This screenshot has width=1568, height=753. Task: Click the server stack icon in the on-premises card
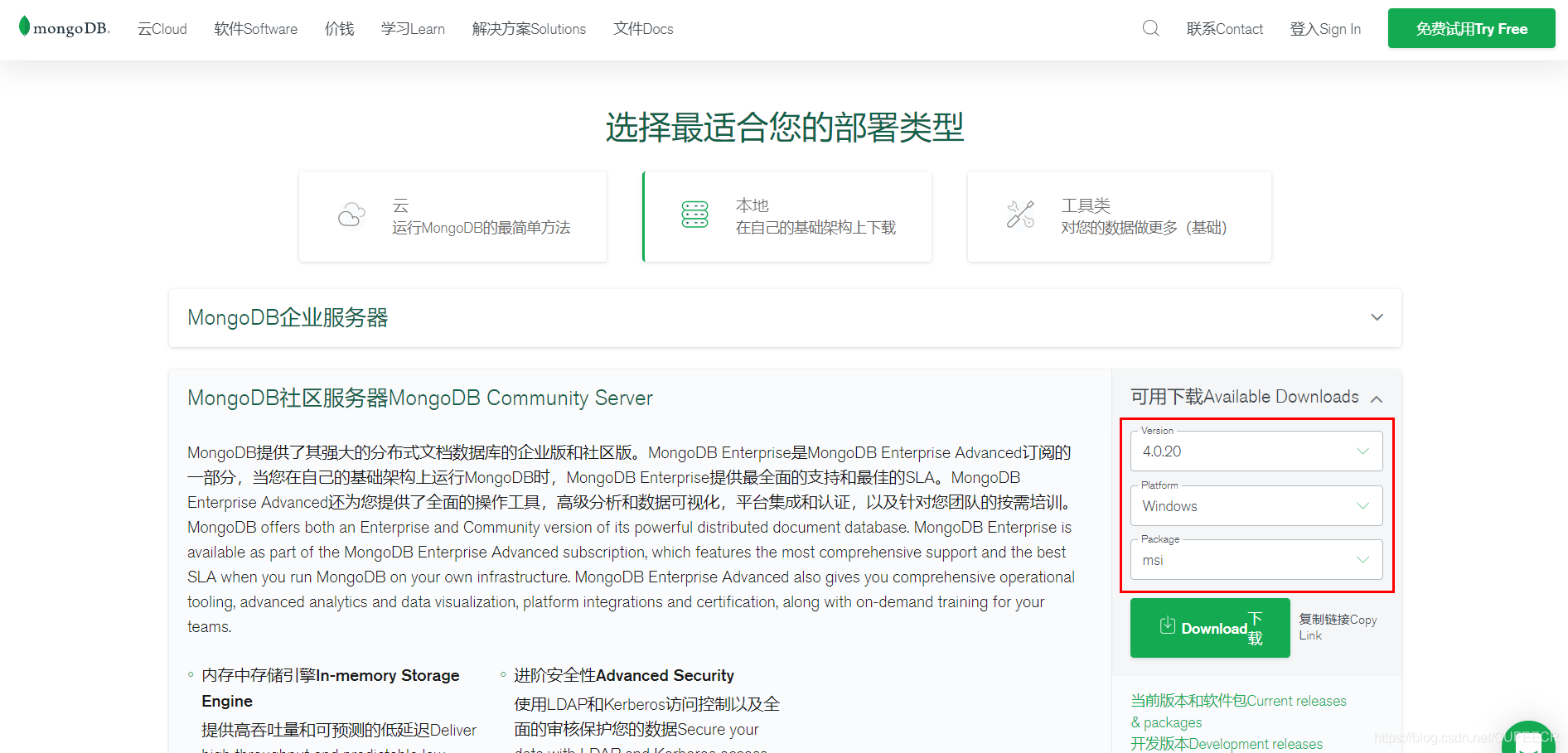pos(694,215)
